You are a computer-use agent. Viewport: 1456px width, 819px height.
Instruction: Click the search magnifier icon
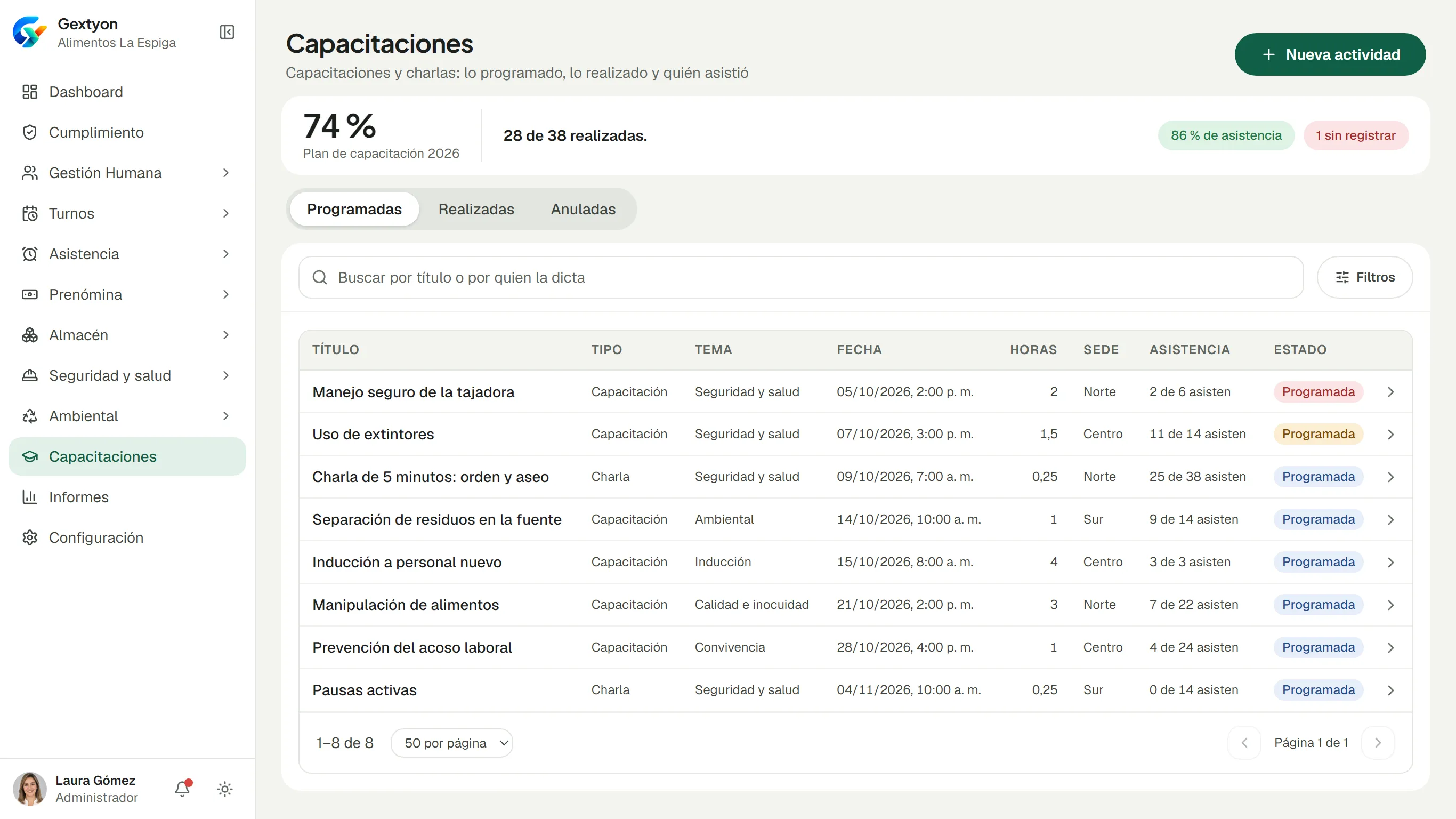[x=320, y=277]
